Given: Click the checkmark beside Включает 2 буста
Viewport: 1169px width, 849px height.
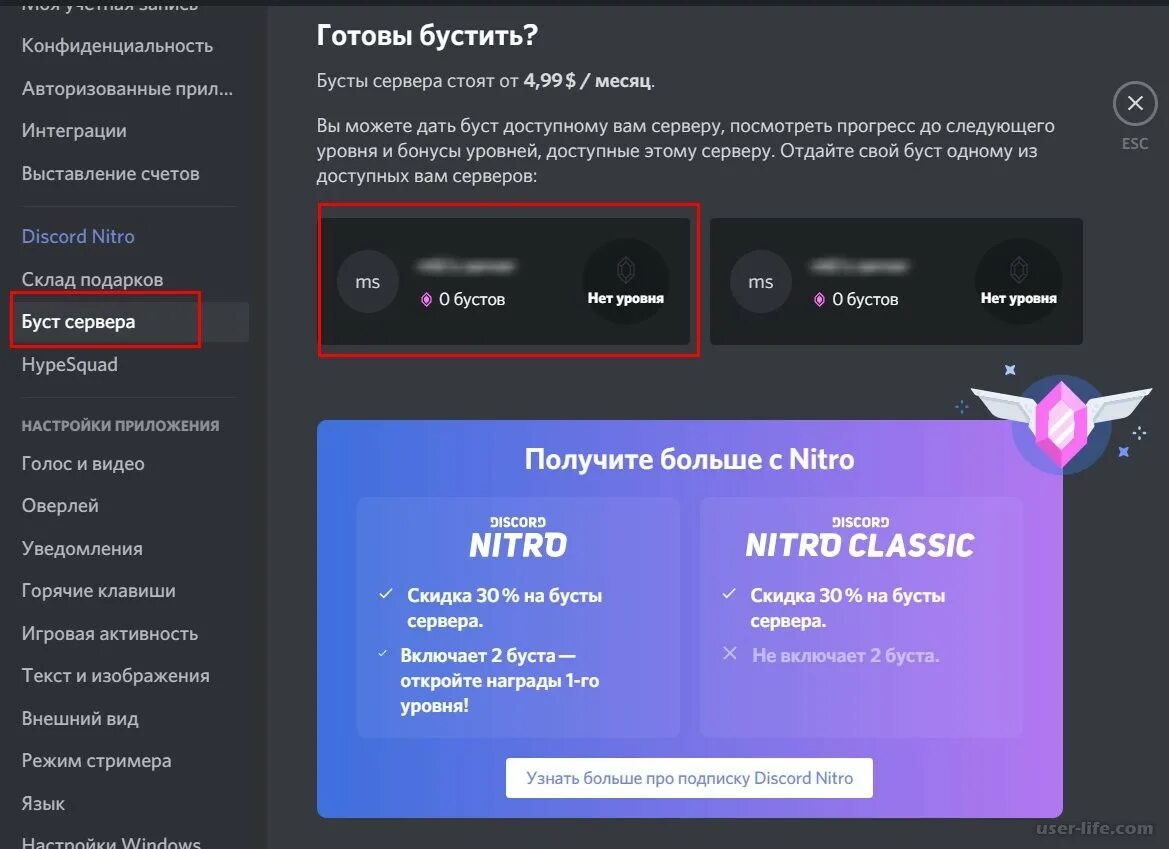Looking at the screenshot, I should [x=382, y=654].
